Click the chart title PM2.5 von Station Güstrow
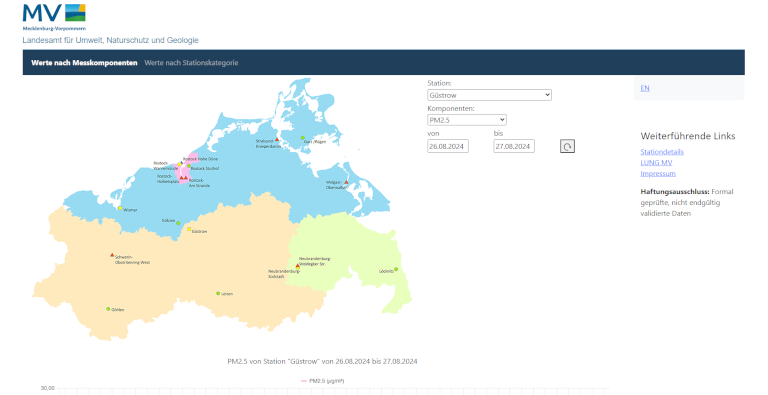The width and height of the screenshot is (768, 395). click(x=322, y=362)
